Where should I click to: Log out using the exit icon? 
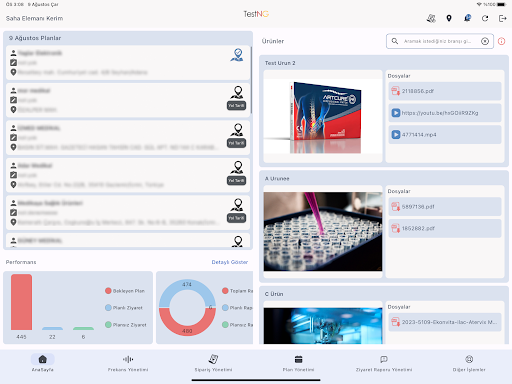tap(502, 18)
